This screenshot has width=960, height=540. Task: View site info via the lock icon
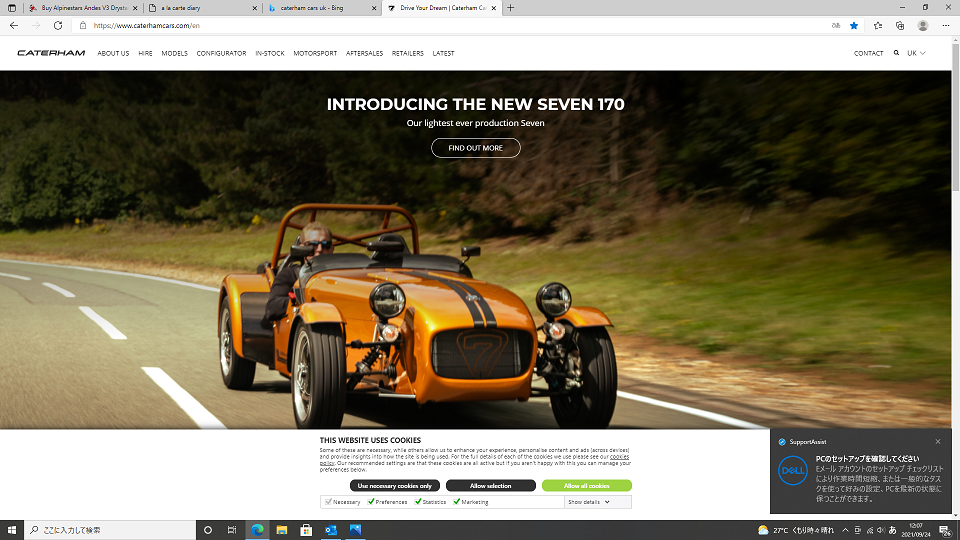(x=83, y=26)
